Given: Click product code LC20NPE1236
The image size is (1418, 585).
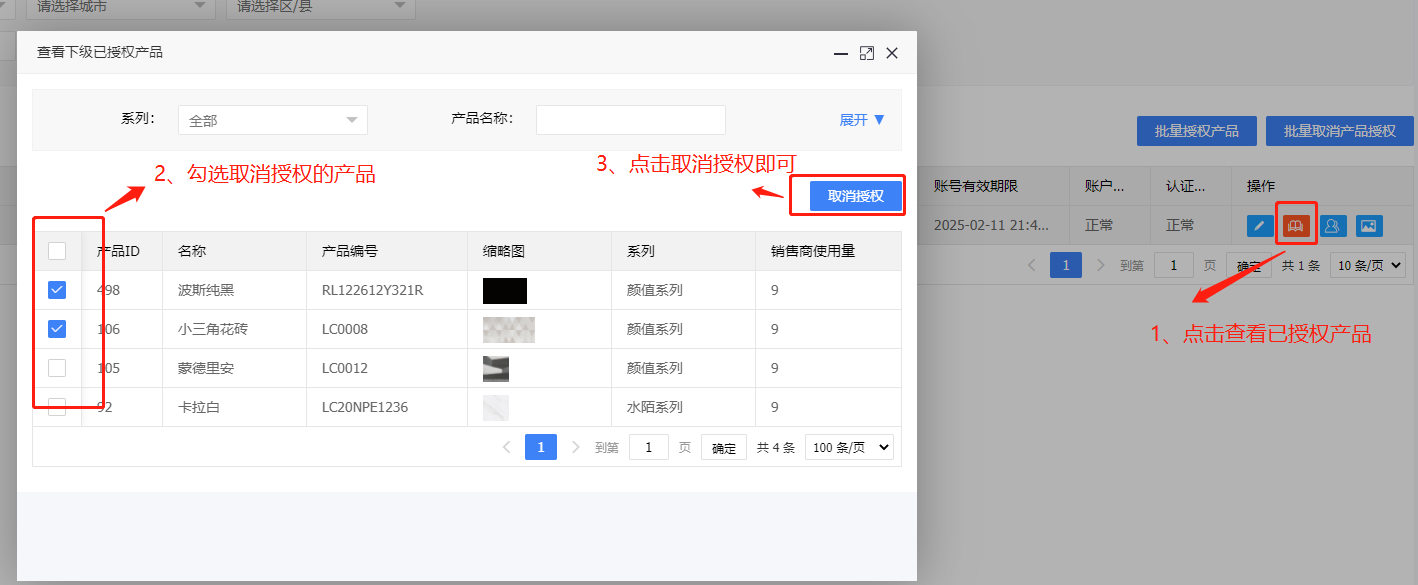Looking at the screenshot, I should [365, 407].
